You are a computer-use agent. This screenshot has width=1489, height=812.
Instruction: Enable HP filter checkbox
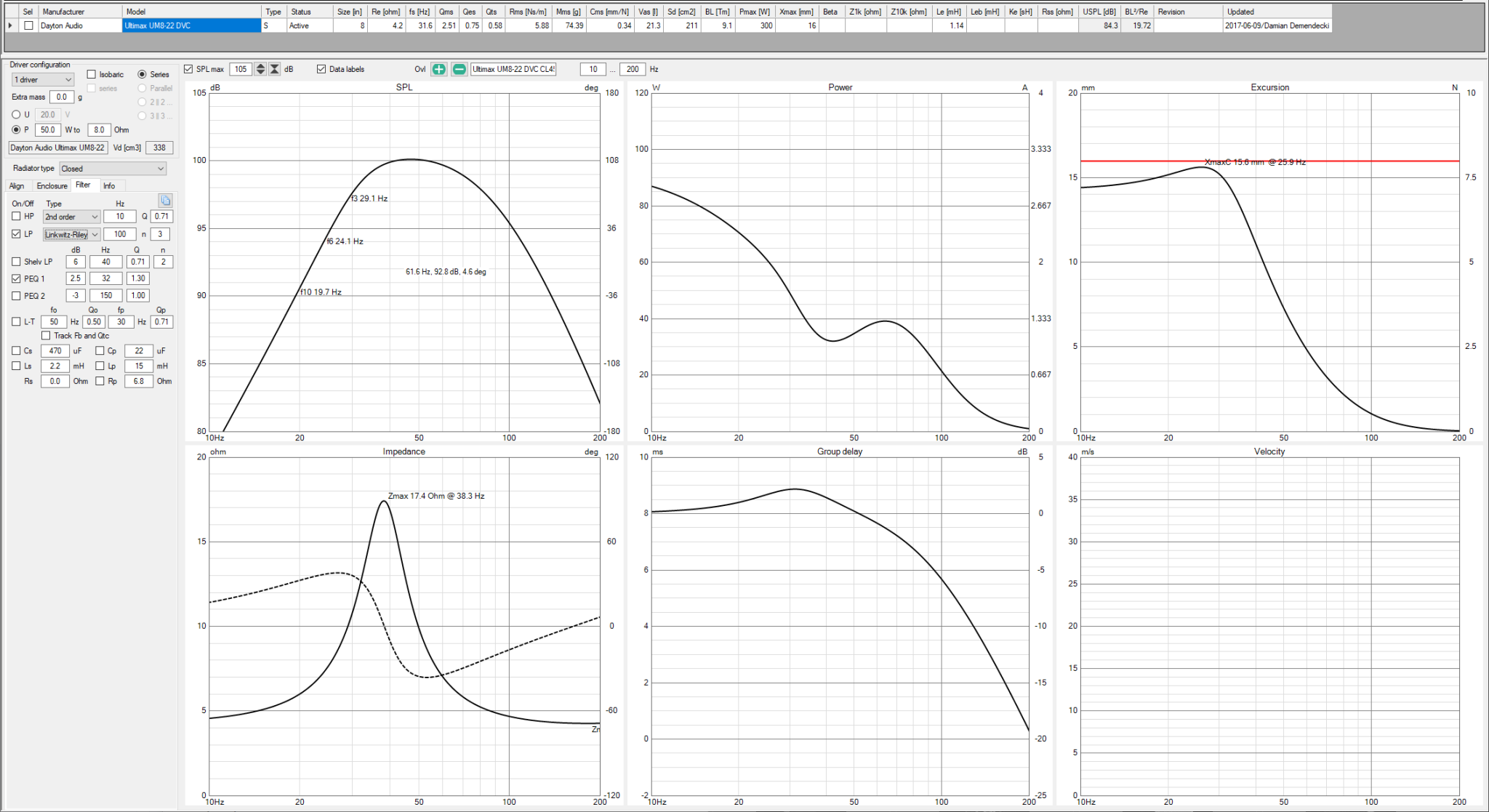pos(16,216)
